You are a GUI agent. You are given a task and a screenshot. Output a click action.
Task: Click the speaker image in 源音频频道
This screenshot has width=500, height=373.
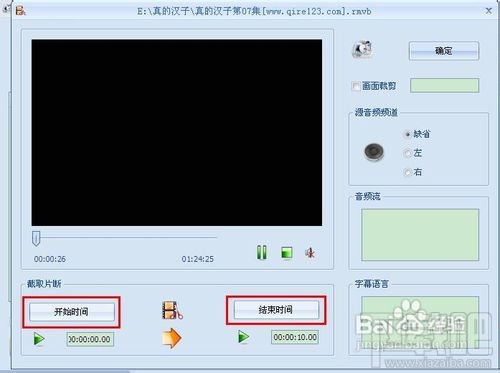374,152
